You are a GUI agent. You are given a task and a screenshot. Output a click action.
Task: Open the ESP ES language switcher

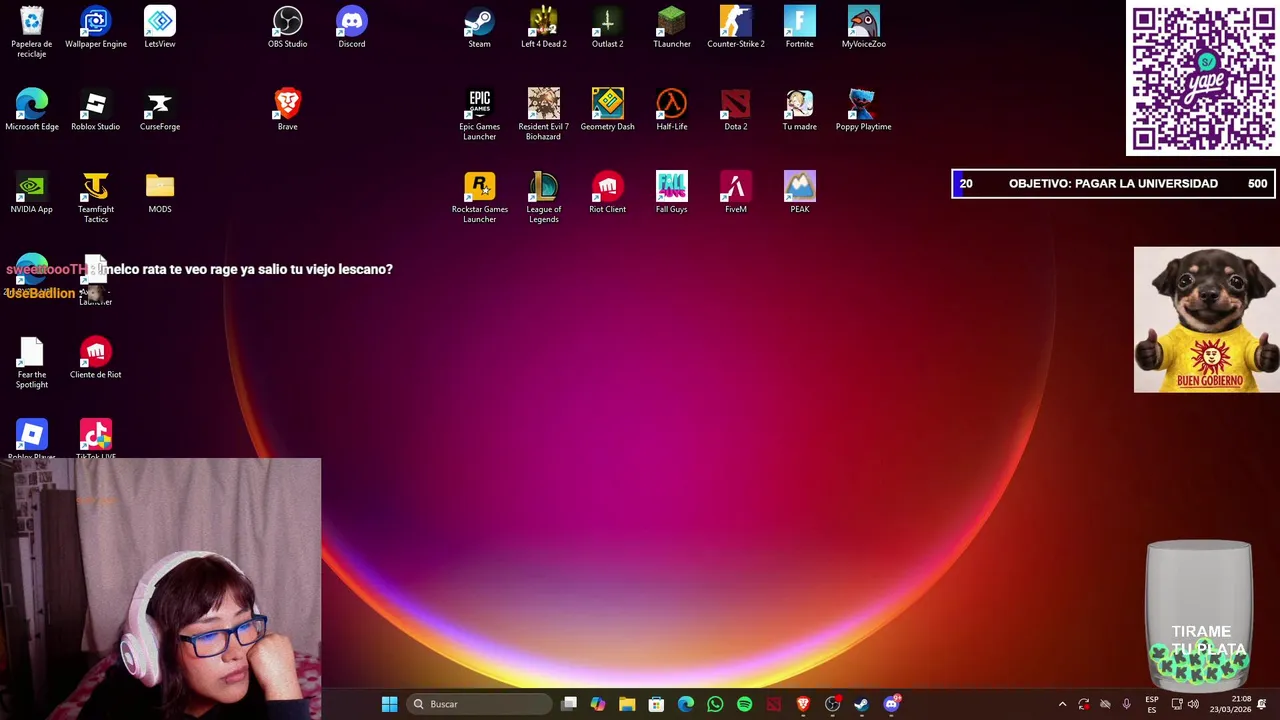[x=1152, y=704]
